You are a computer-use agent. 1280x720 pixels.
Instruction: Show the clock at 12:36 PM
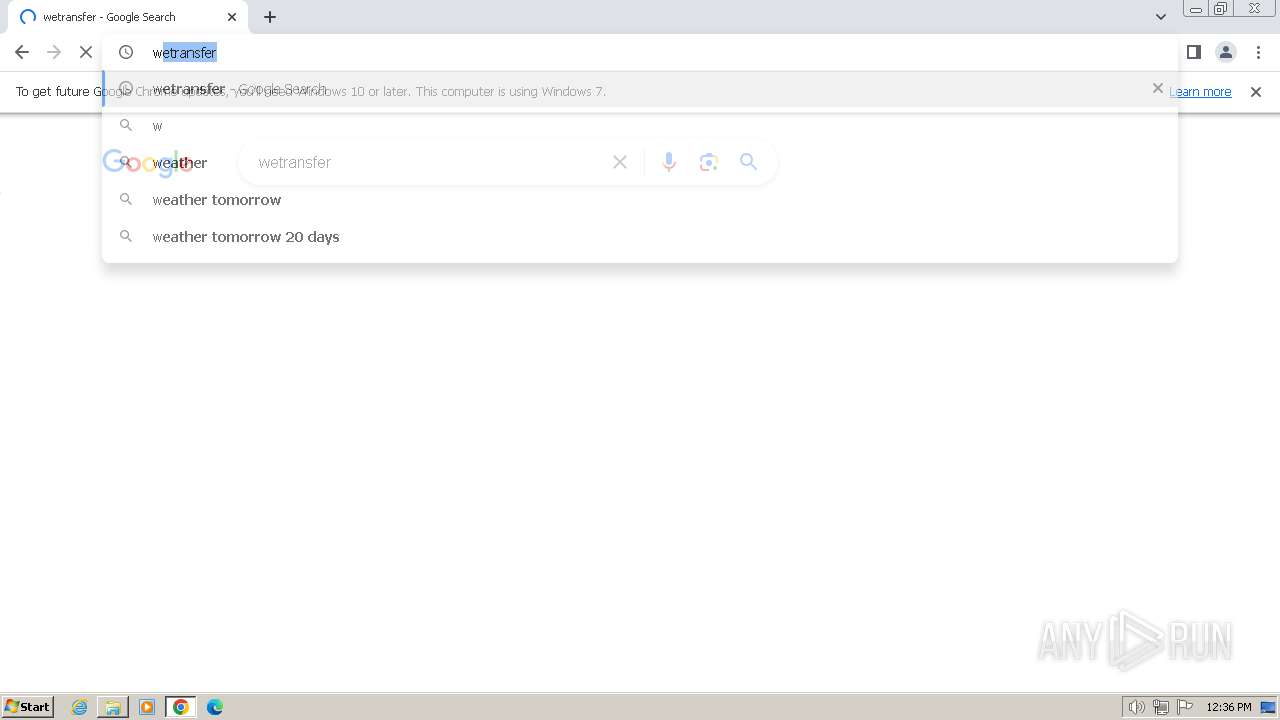(1229, 707)
